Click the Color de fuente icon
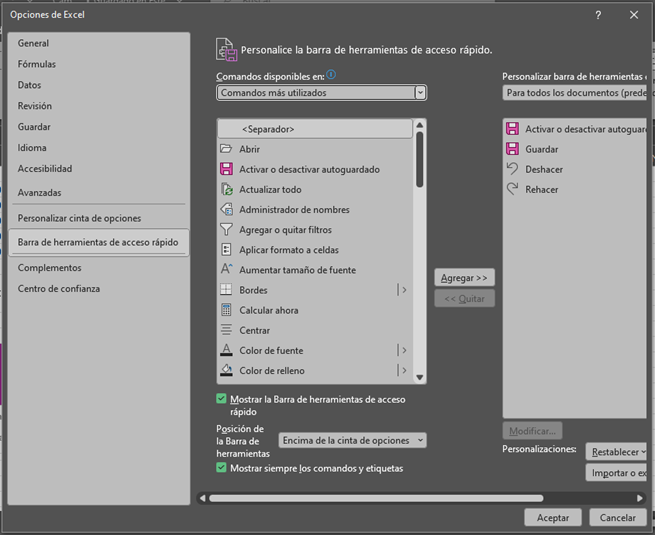This screenshot has height=535, width=655. [x=226, y=350]
